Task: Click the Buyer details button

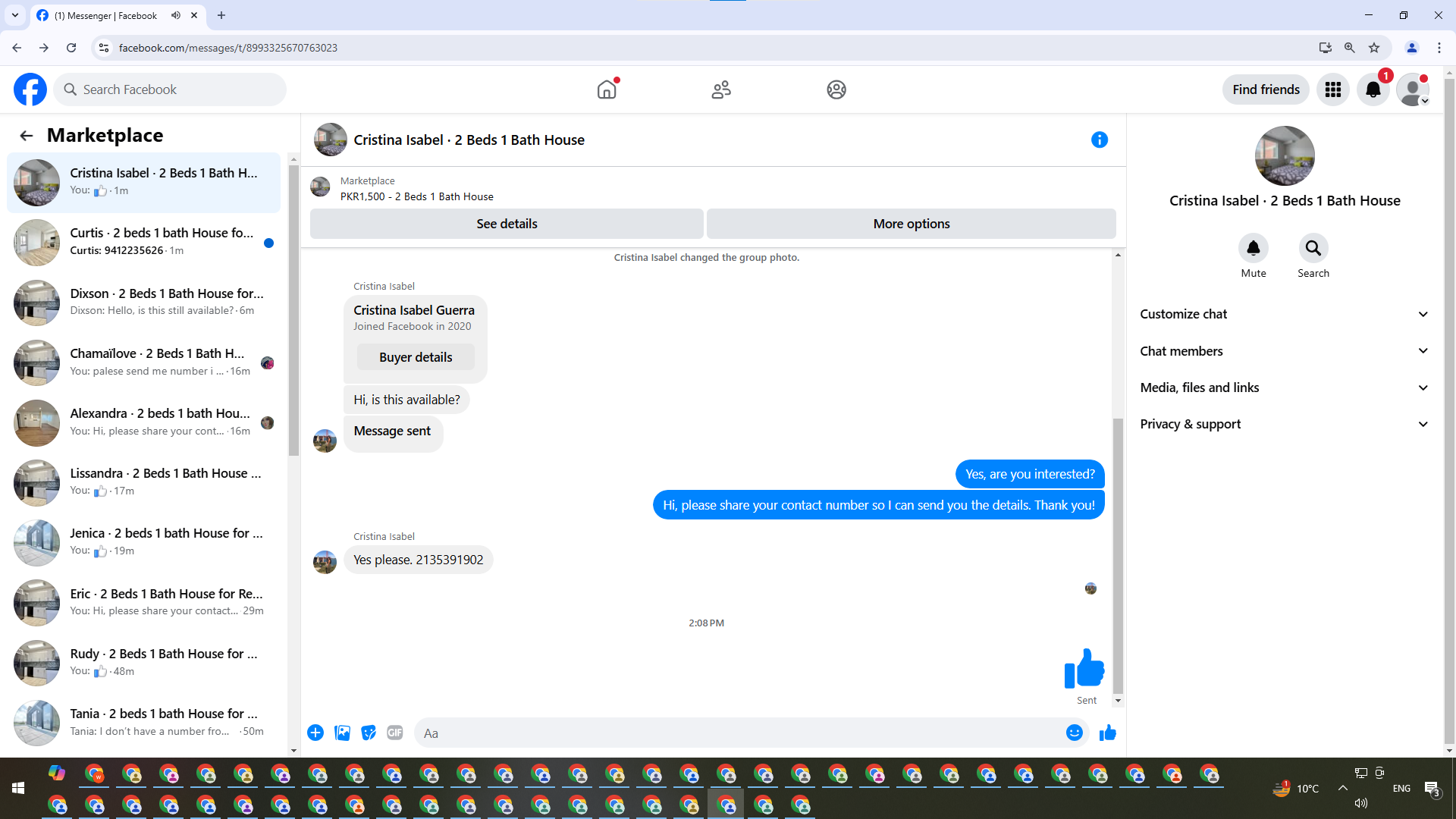Action: 416,357
